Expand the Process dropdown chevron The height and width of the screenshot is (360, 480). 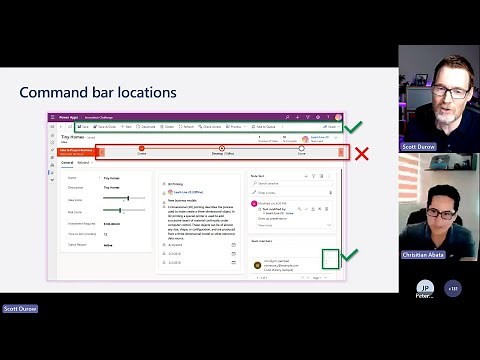pyautogui.click(x=245, y=127)
